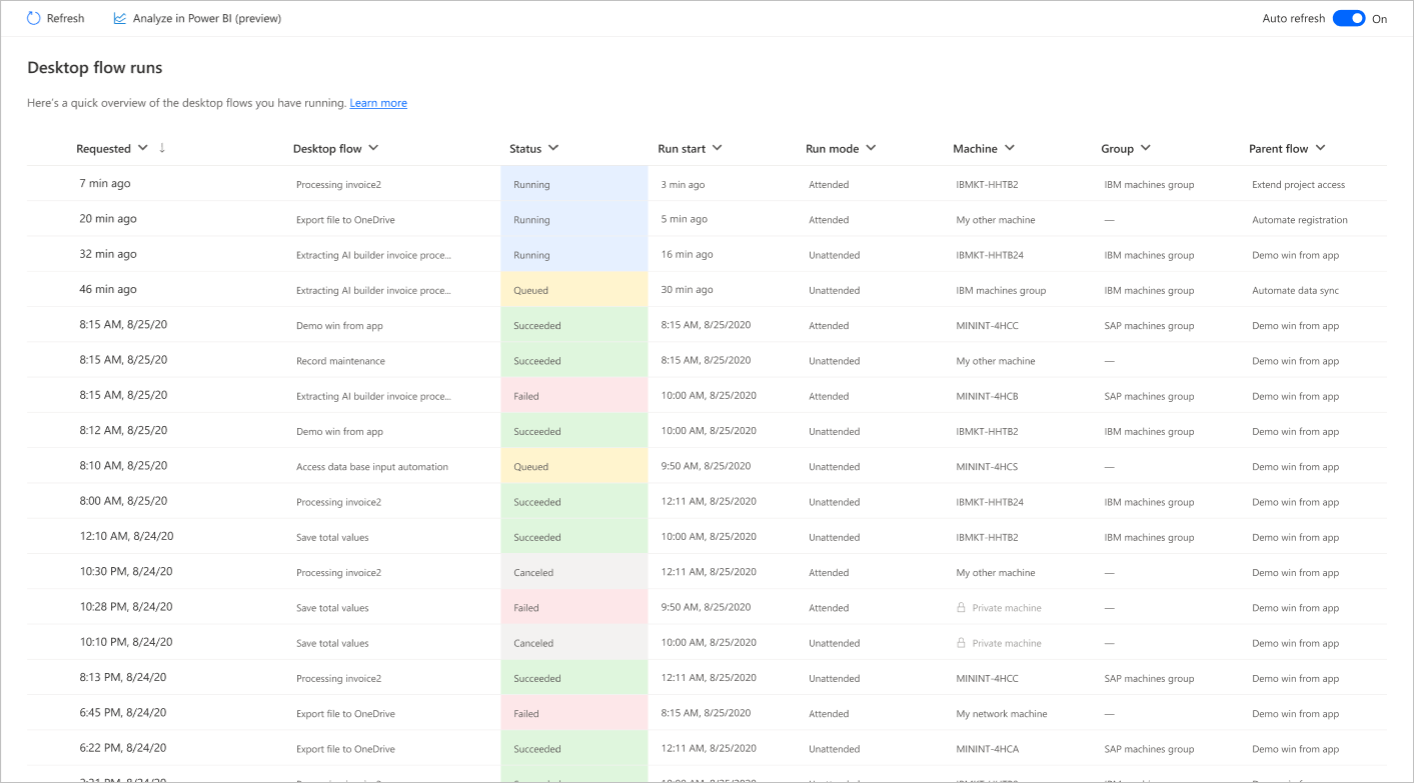Click the lock icon on the 10:10 PM private machine

point(961,643)
